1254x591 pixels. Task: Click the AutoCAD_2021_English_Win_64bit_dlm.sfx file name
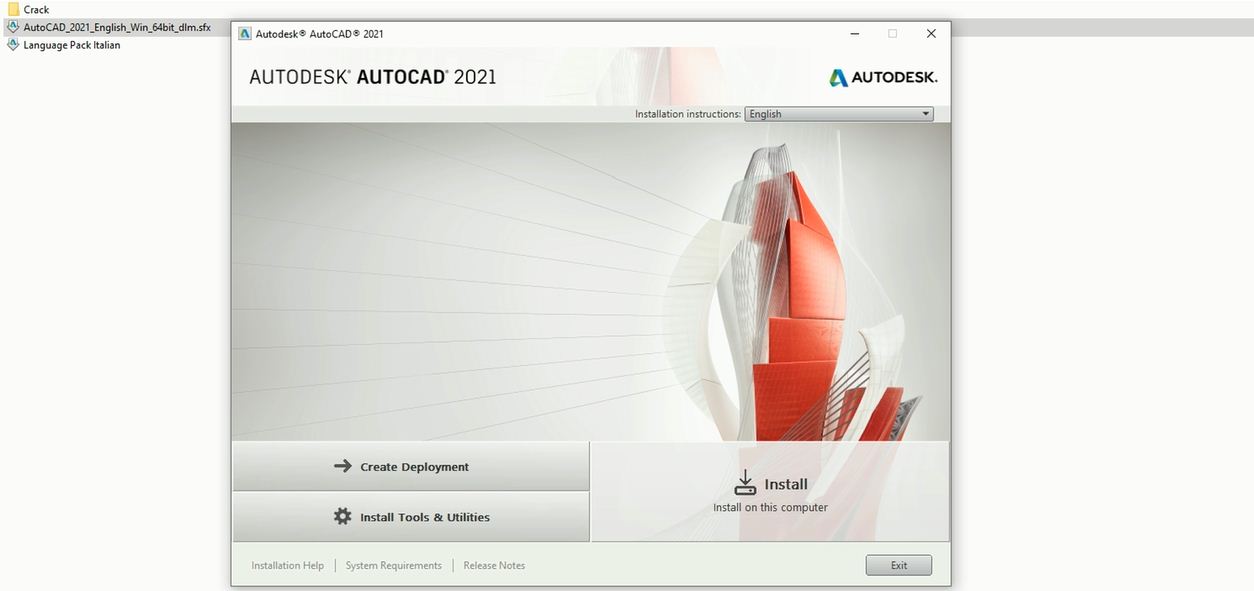coord(117,27)
